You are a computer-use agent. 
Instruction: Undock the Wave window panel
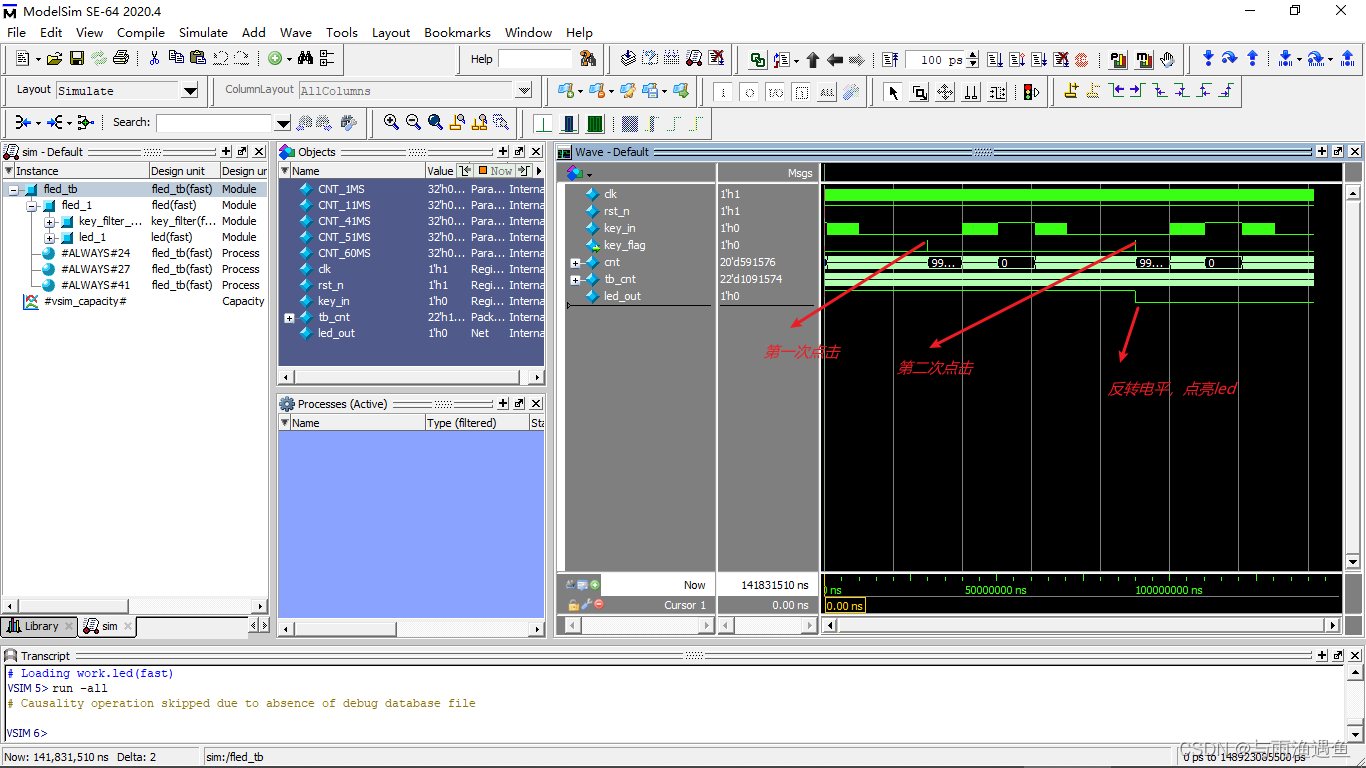pyautogui.click(x=1339, y=152)
